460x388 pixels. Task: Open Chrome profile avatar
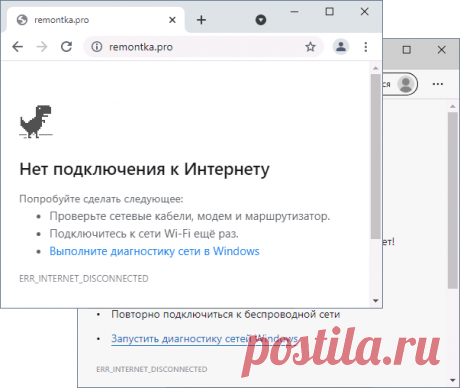[341, 46]
